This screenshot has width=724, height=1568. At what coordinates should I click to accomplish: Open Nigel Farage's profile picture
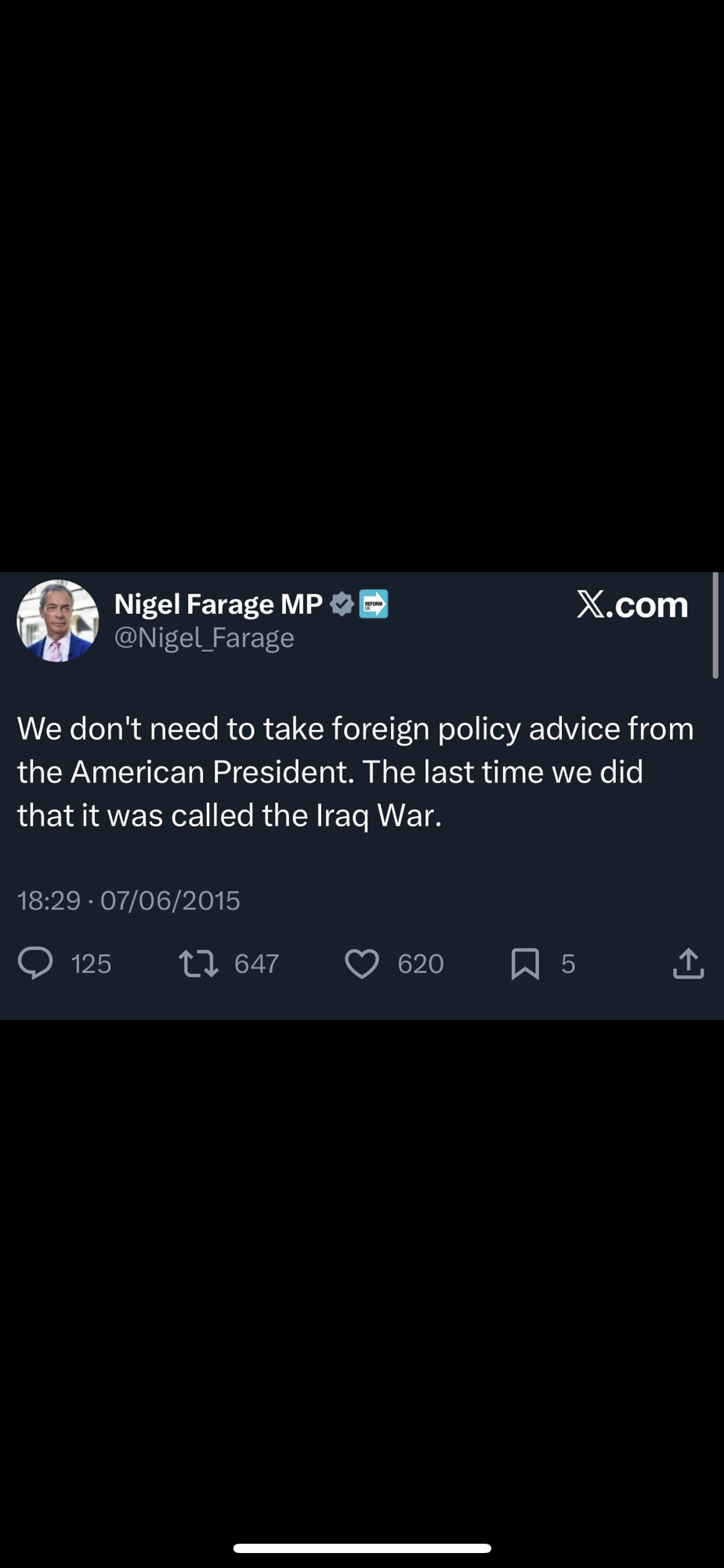pos(58,621)
